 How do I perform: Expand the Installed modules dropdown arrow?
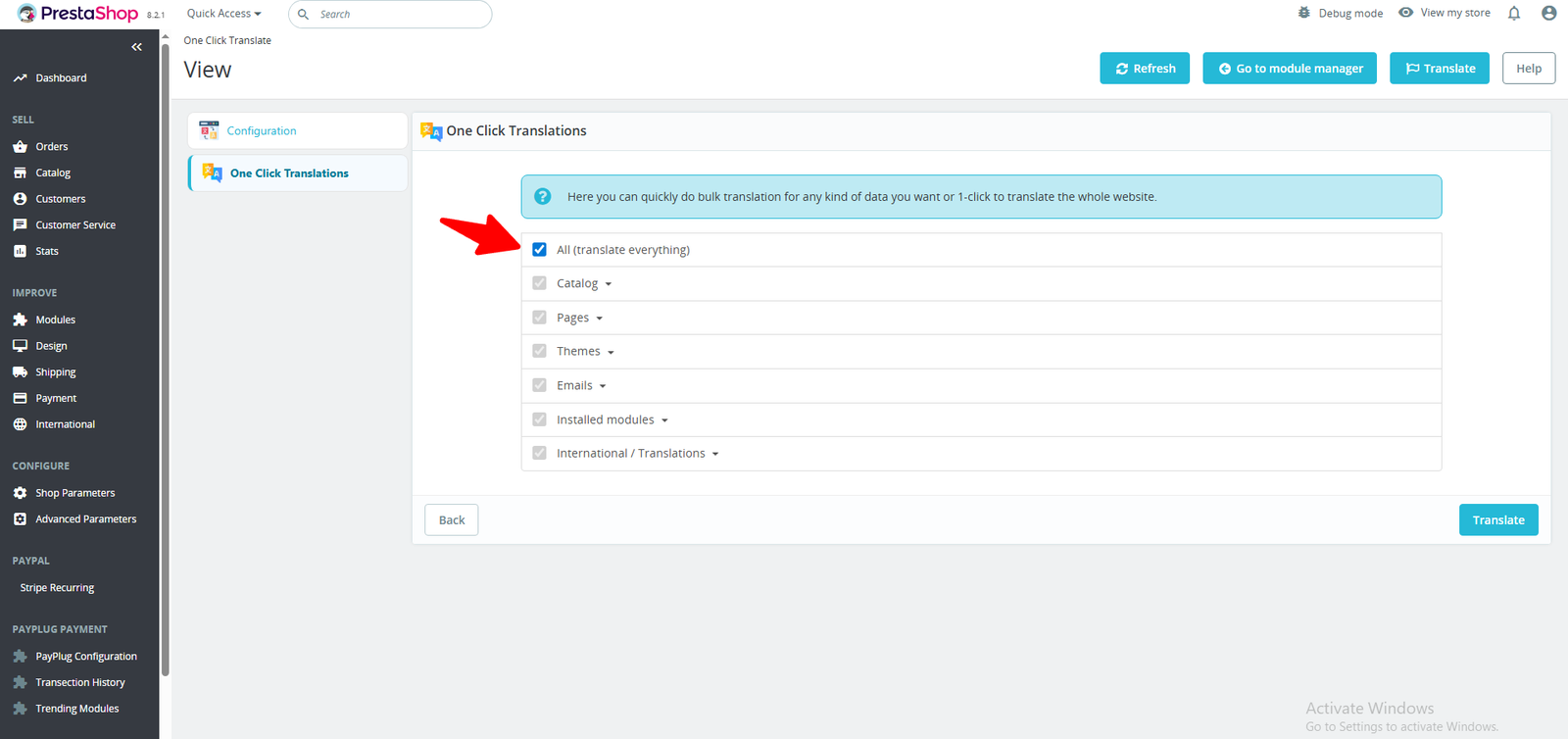[x=664, y=420]
